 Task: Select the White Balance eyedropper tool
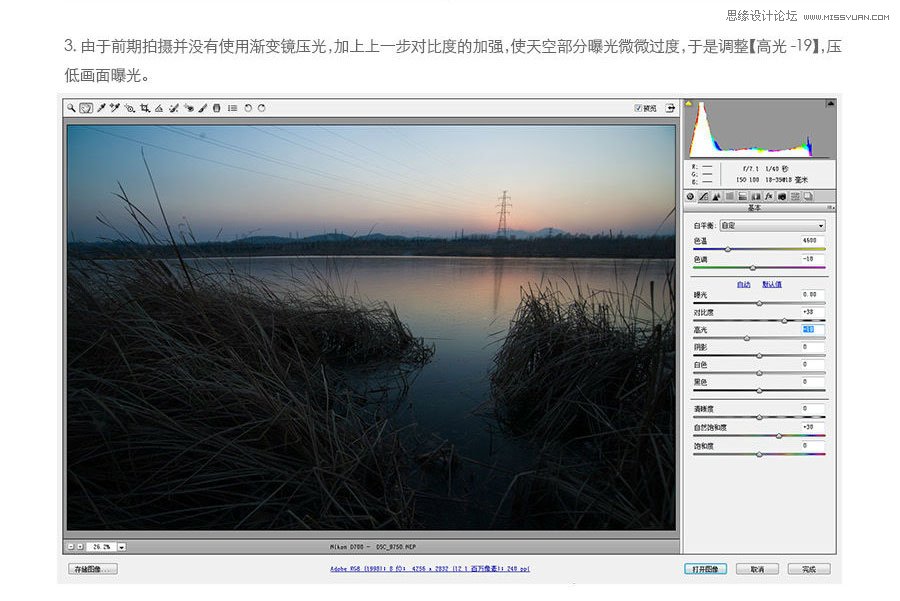(101, 108)
